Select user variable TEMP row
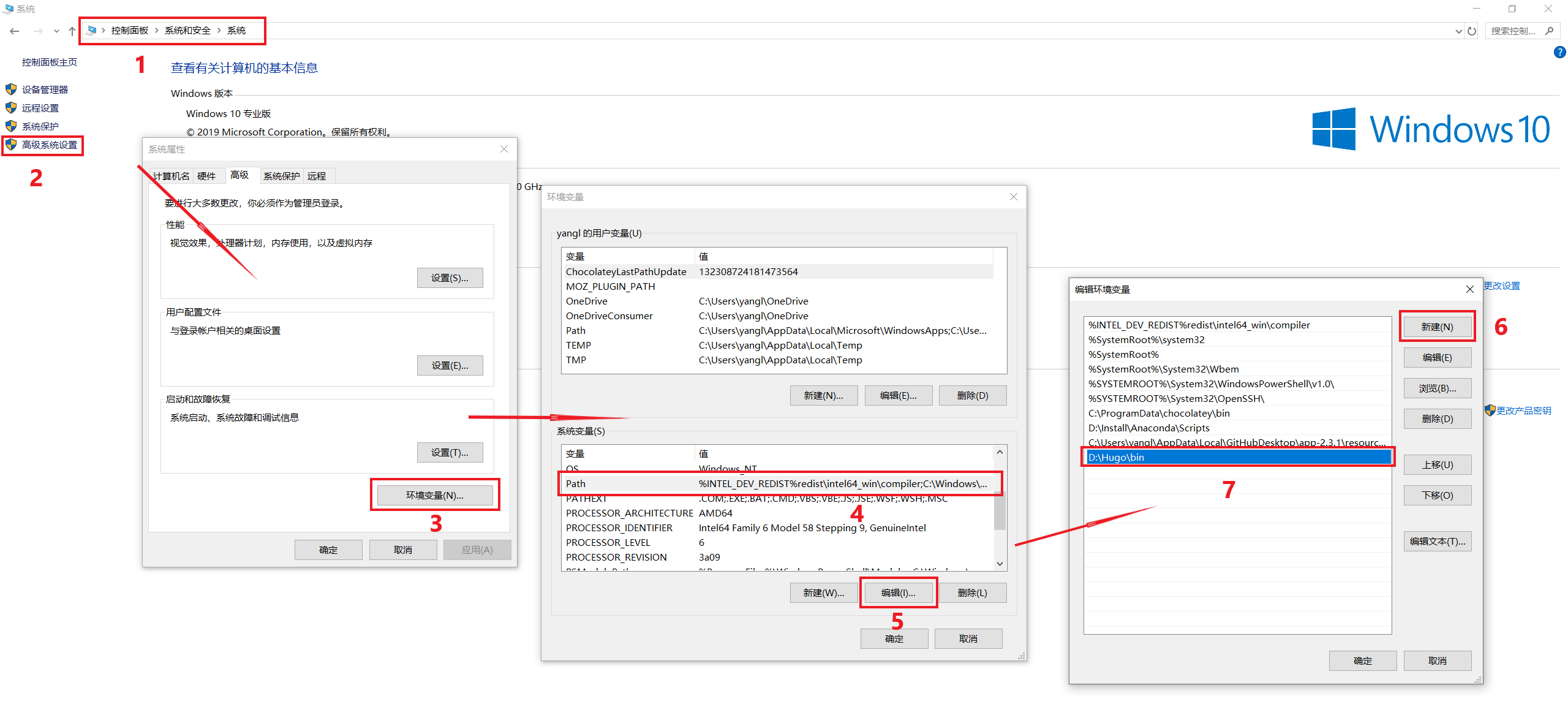1568x715 pixels. [778, 345]
